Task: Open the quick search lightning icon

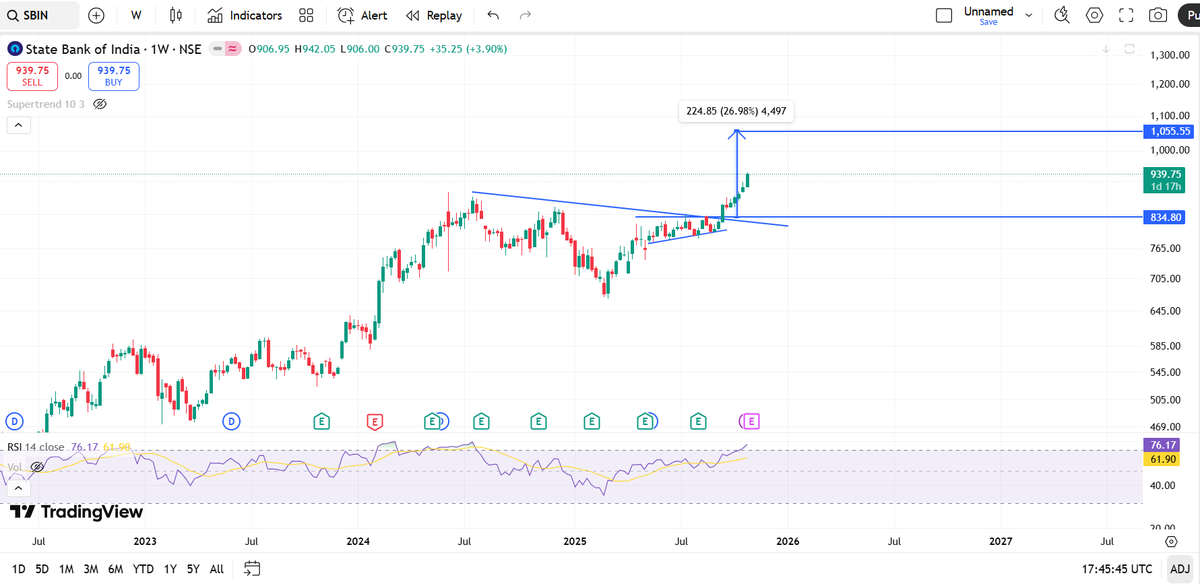Action: point(1062,15)
